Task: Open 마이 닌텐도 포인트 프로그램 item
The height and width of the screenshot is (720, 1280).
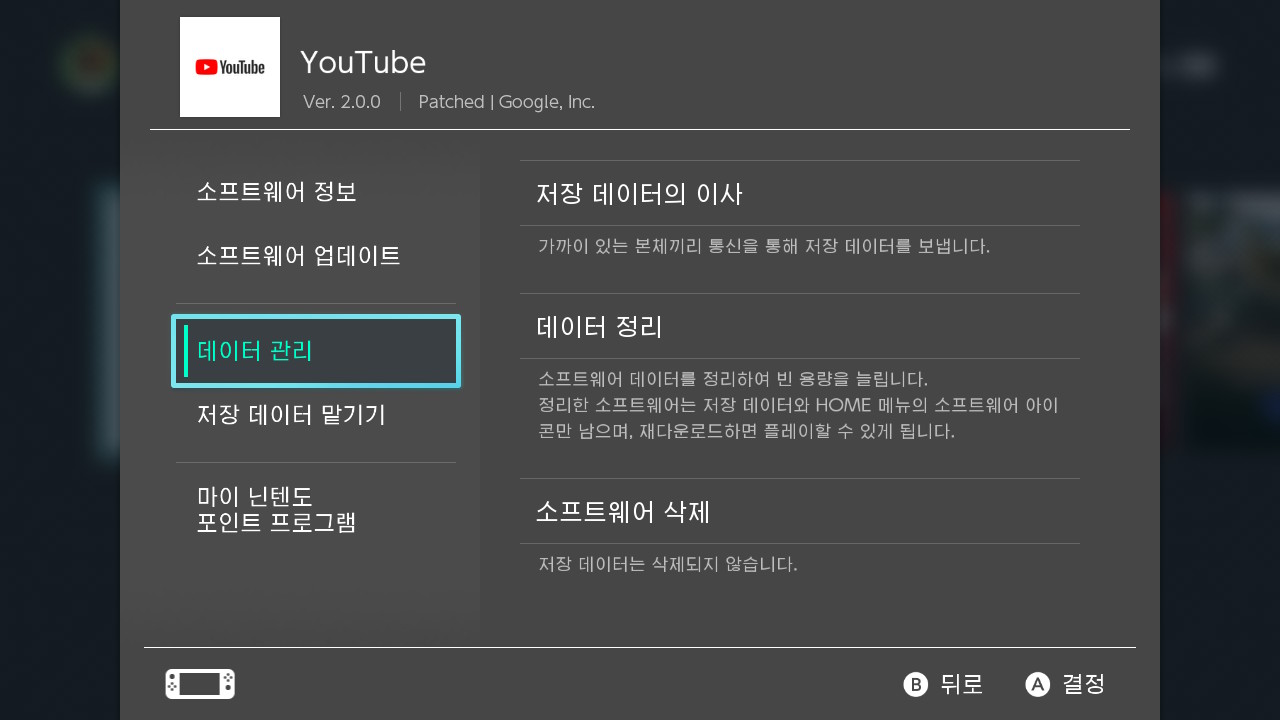Action: coord(316,509)
